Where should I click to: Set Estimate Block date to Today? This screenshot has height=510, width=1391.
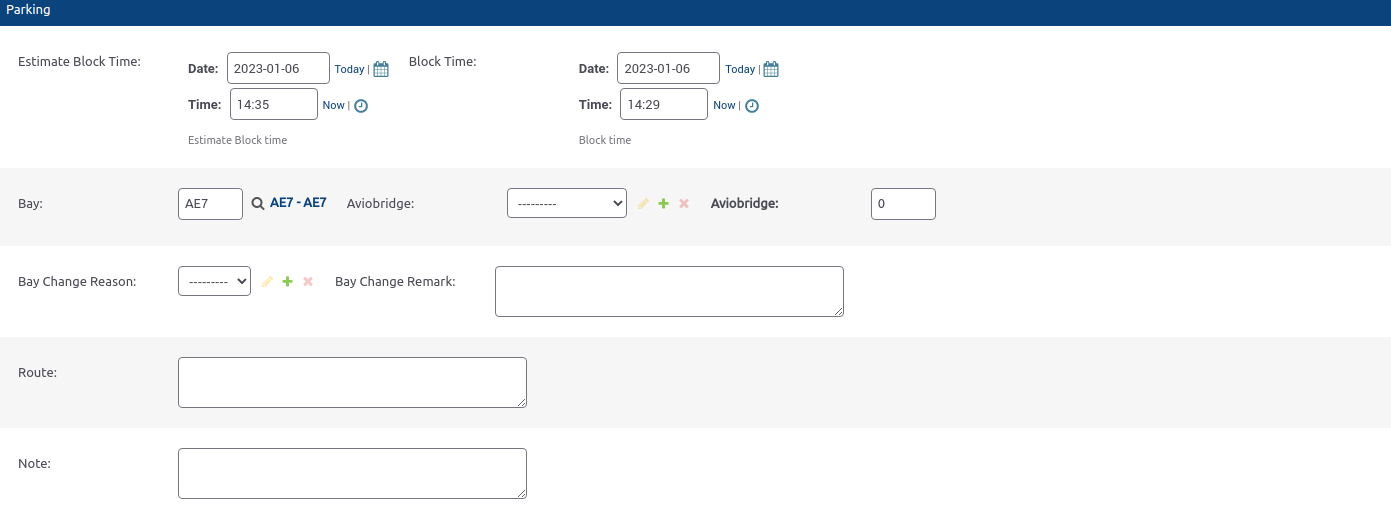(x=349, y=70)
